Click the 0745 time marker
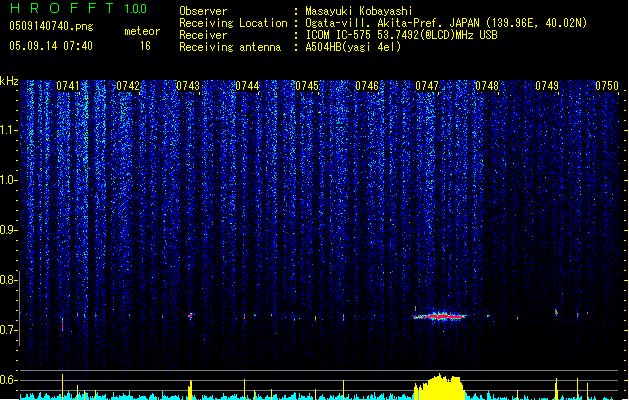Screen dimensions: 629x400 307,86
